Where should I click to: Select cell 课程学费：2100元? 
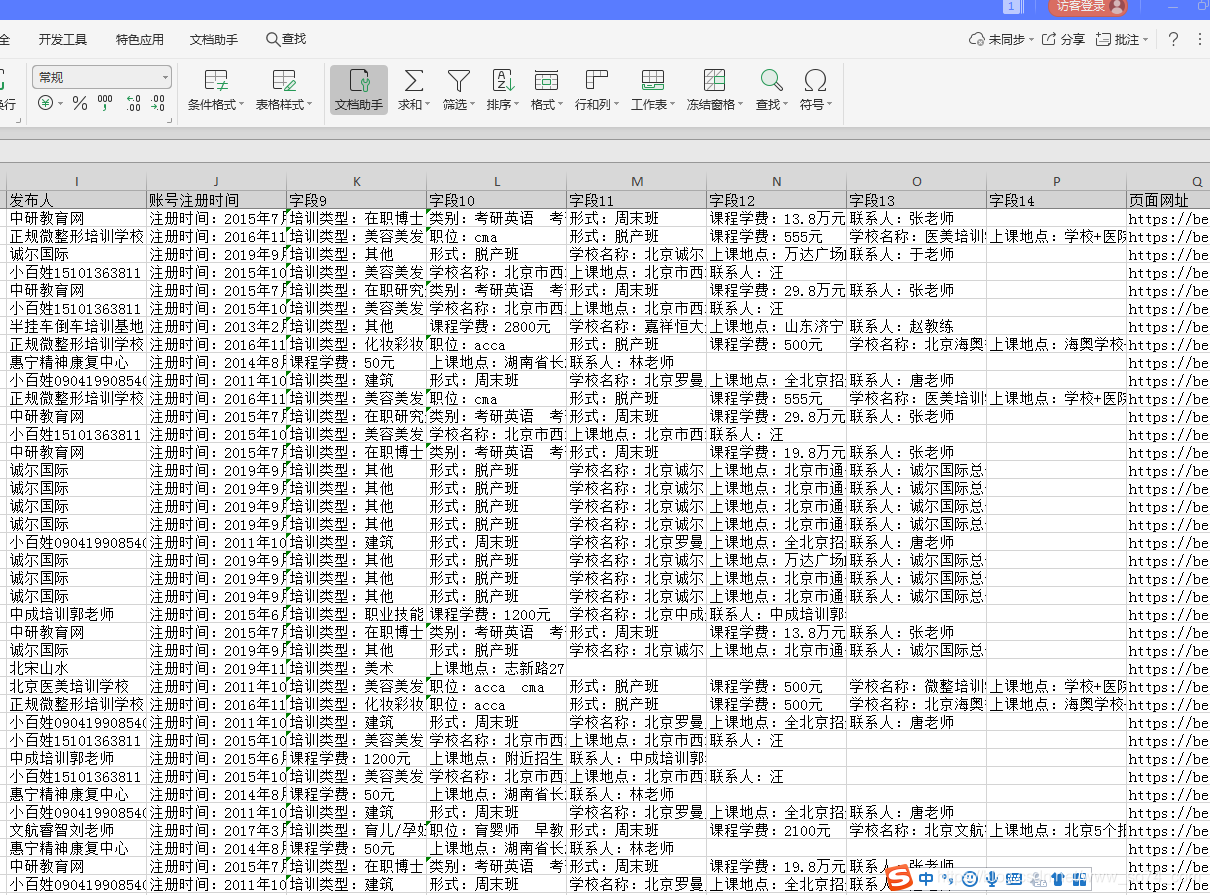(x=777, y=831)
